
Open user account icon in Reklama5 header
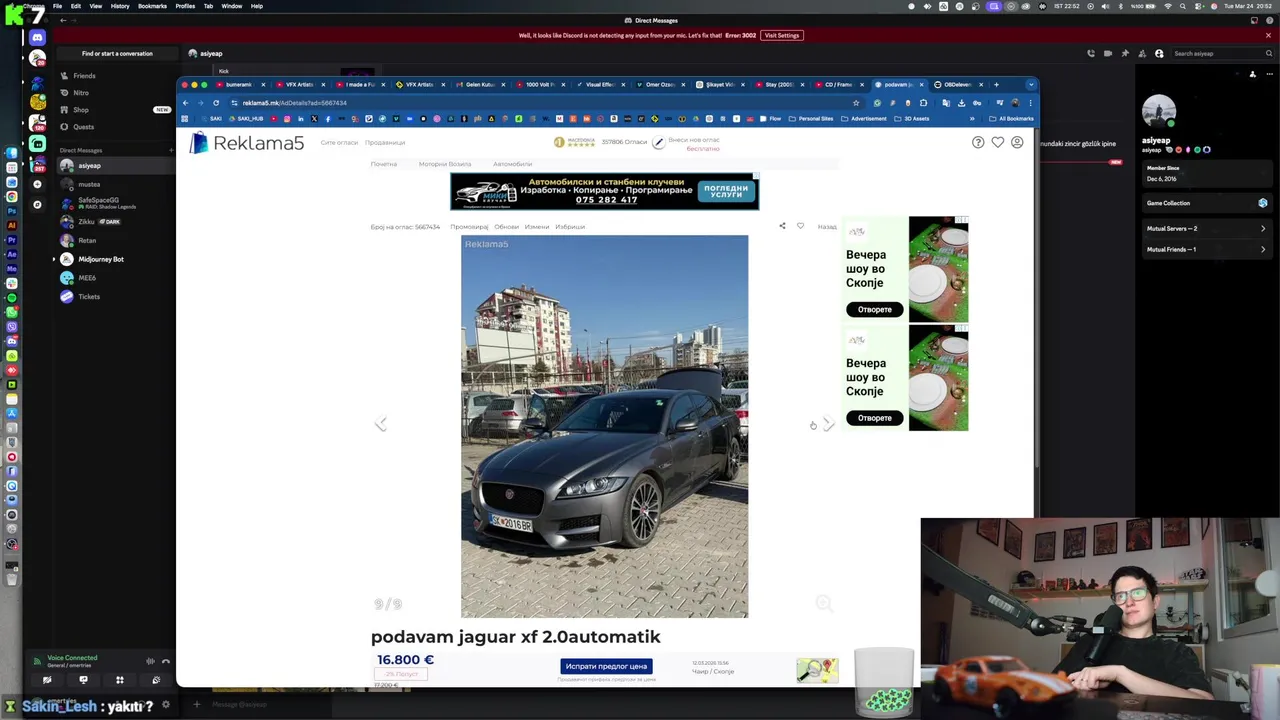pos(1017,143)
